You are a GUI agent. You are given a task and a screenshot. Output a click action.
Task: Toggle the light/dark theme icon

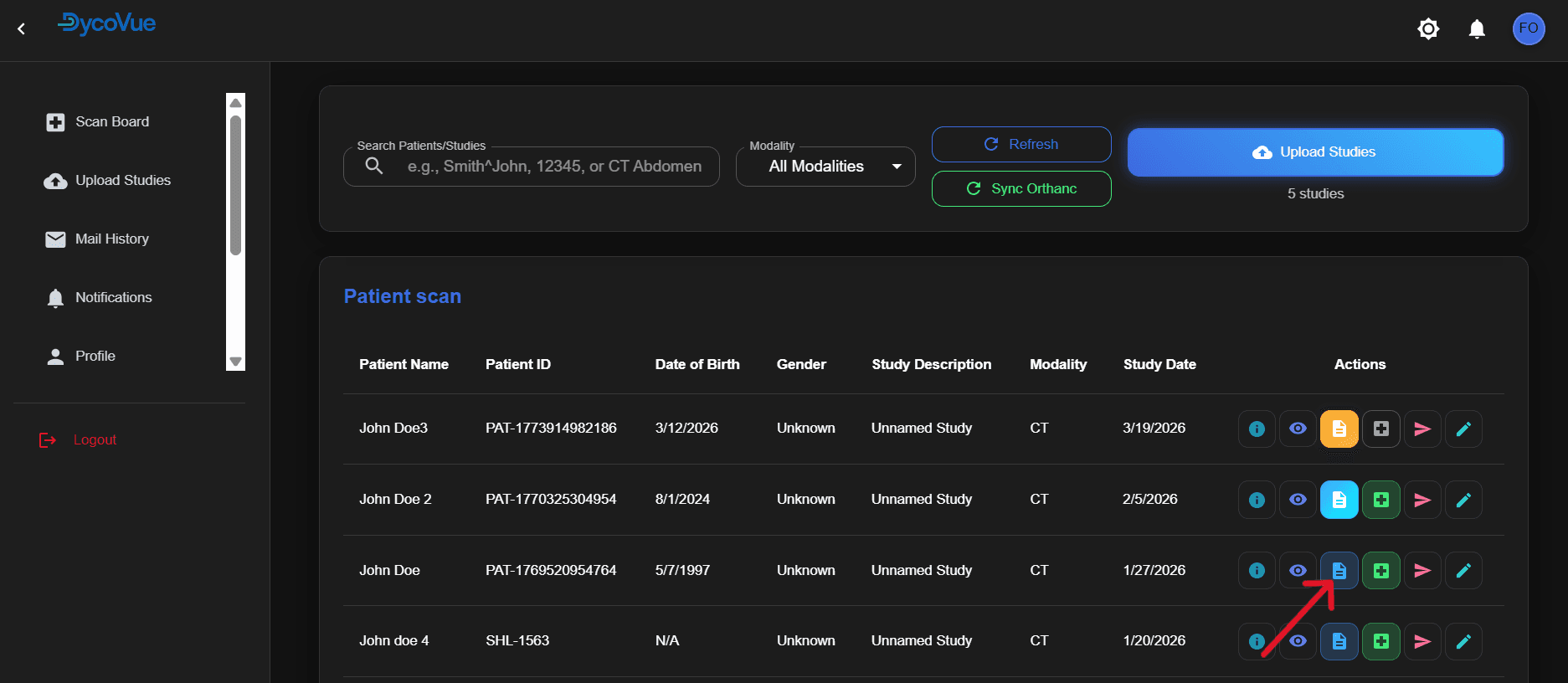tap(1428, 29)
